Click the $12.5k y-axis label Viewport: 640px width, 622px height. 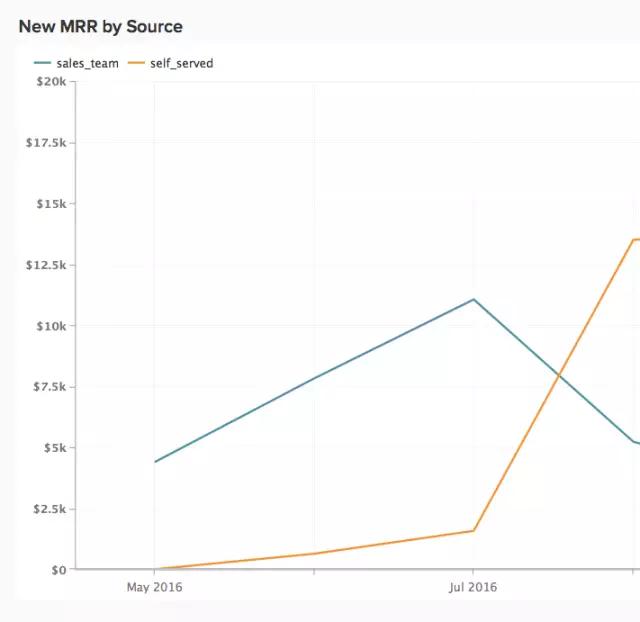tap(46, 265)
